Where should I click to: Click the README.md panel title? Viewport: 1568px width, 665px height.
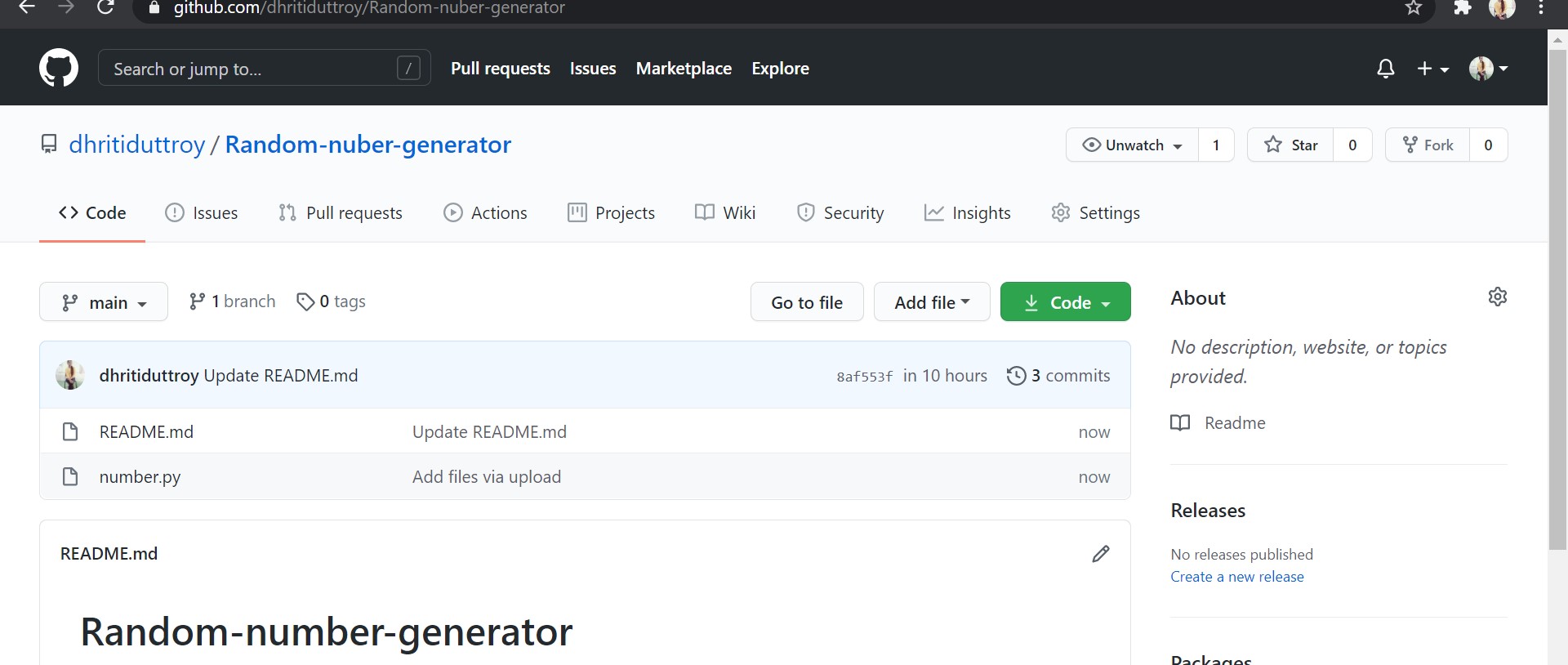pos(109,554)
